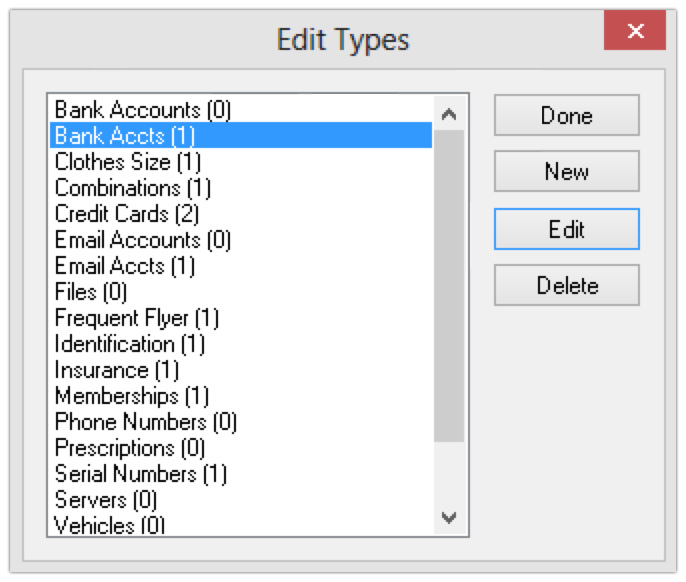Click the list's vertical scrollbar thumb
This screenshot has width=686, height=582.
point(449,286)
